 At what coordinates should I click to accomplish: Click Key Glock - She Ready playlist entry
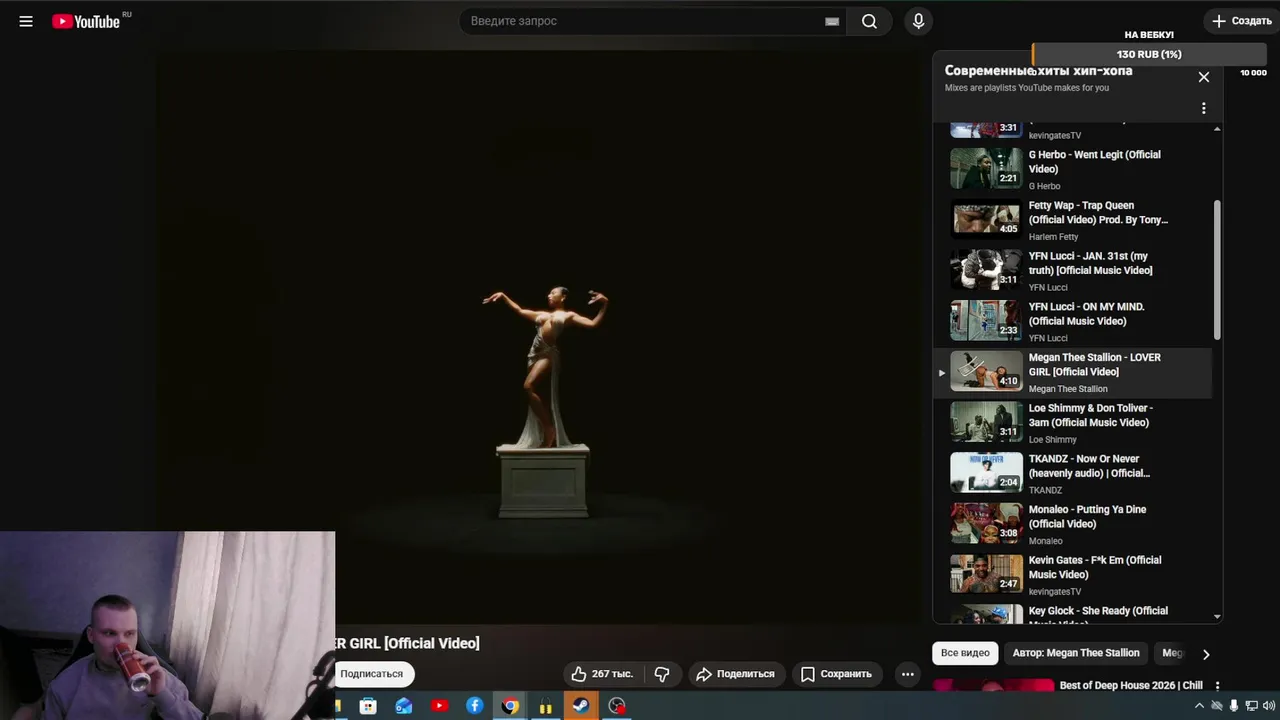point(1071,612)
